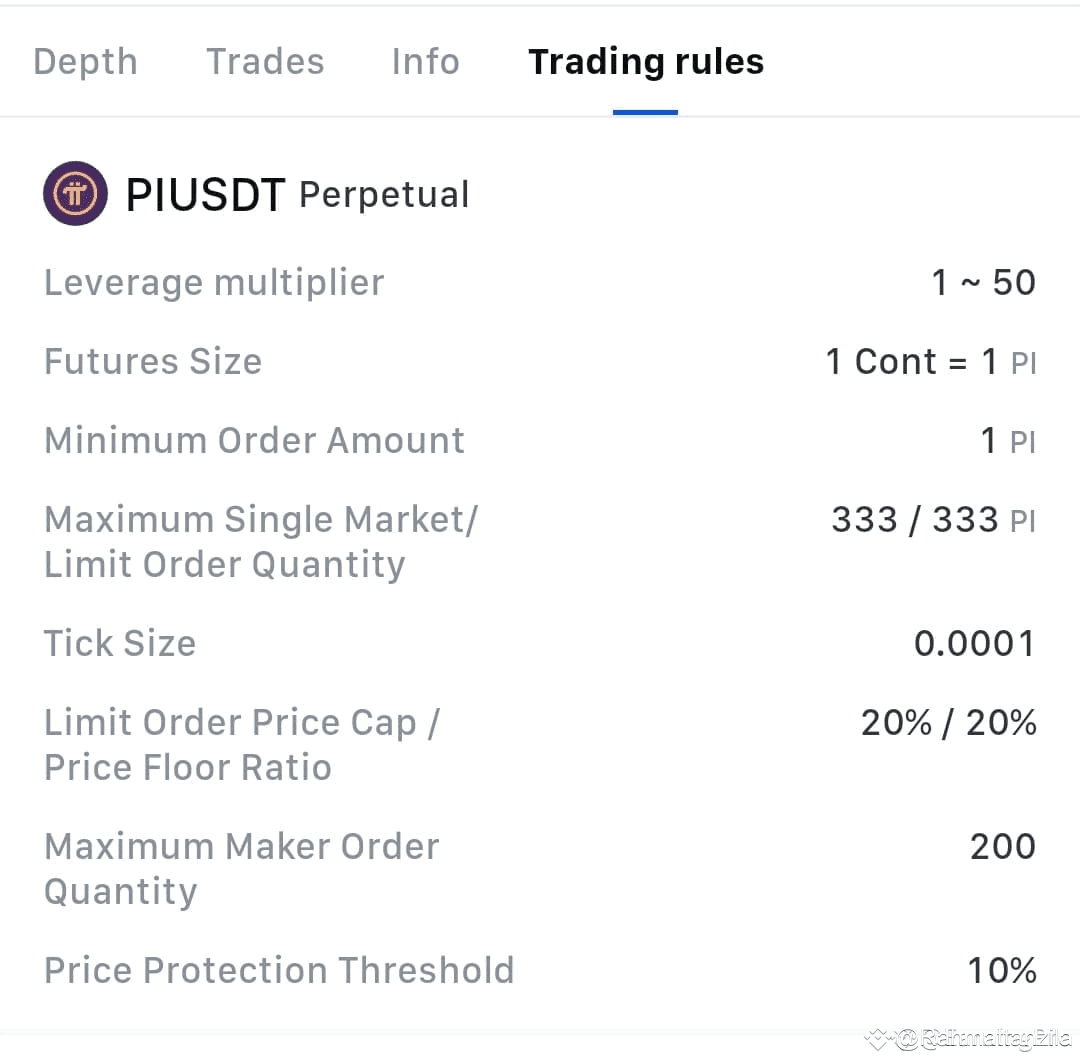Select the 1 Cont = 1 PI value
The image size is (1080, 1060).
930,361
